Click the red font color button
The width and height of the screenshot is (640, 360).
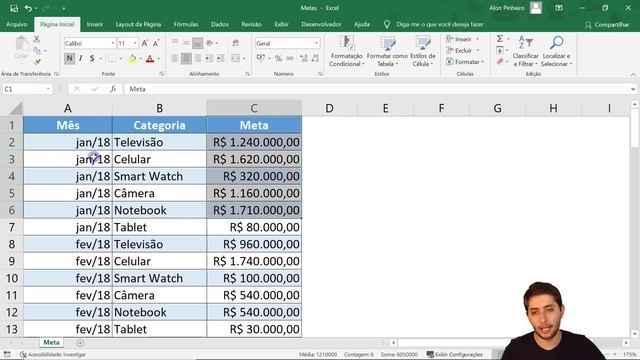click(x=150, y=59)
